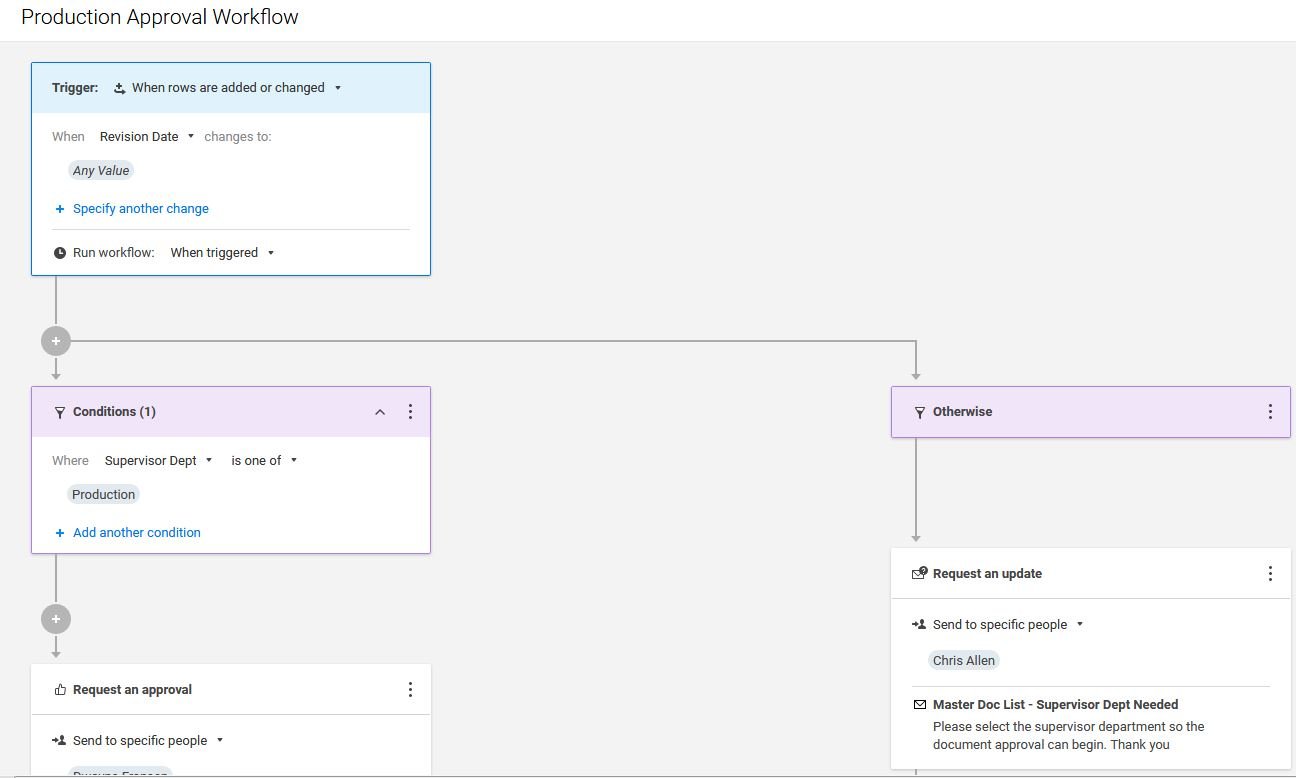This screenshot has width=1296, height=778.
Task: Click the thumbs-up Request an approval icon
Action: click(x=60, y=690)
